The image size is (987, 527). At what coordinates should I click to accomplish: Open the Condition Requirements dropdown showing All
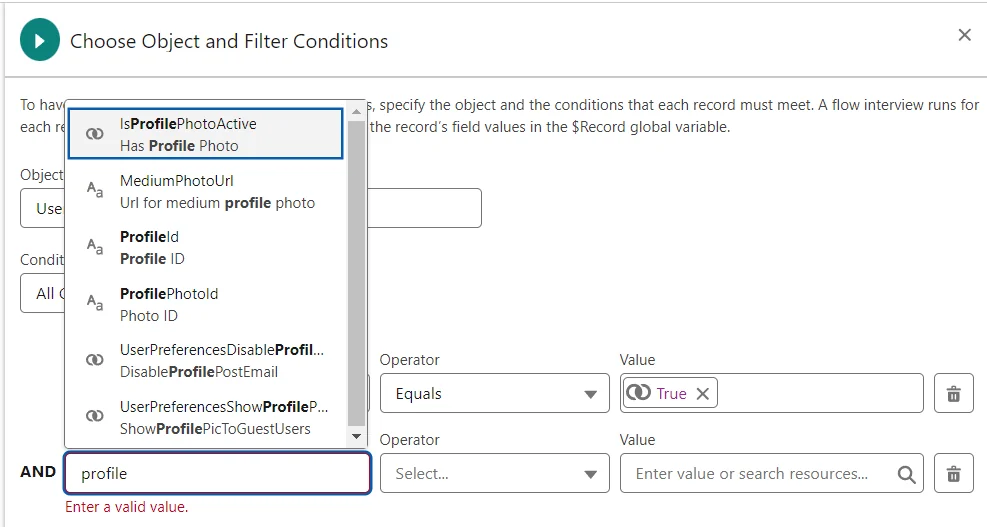point(43,293)
